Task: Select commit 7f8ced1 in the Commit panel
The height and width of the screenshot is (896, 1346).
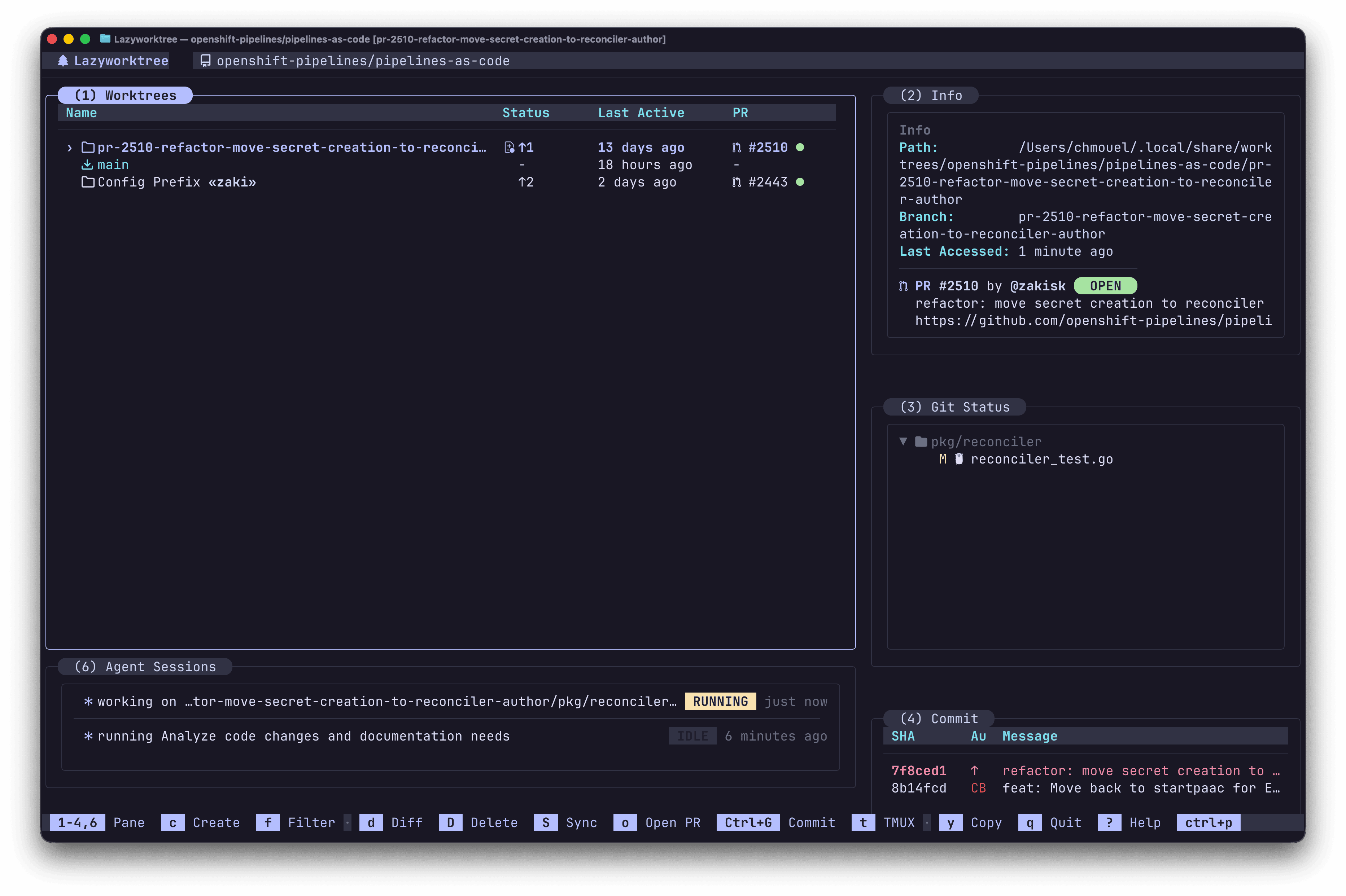Action: coord(918,770)
